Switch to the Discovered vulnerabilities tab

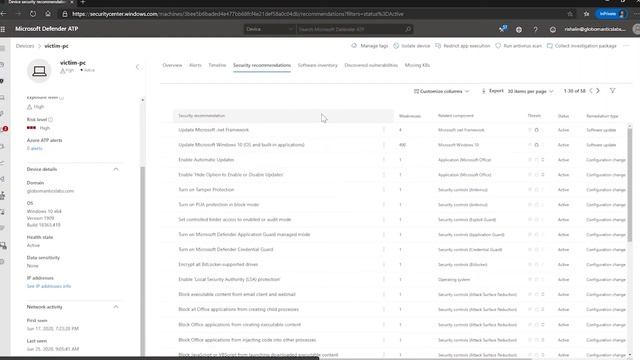coord(371,65)
